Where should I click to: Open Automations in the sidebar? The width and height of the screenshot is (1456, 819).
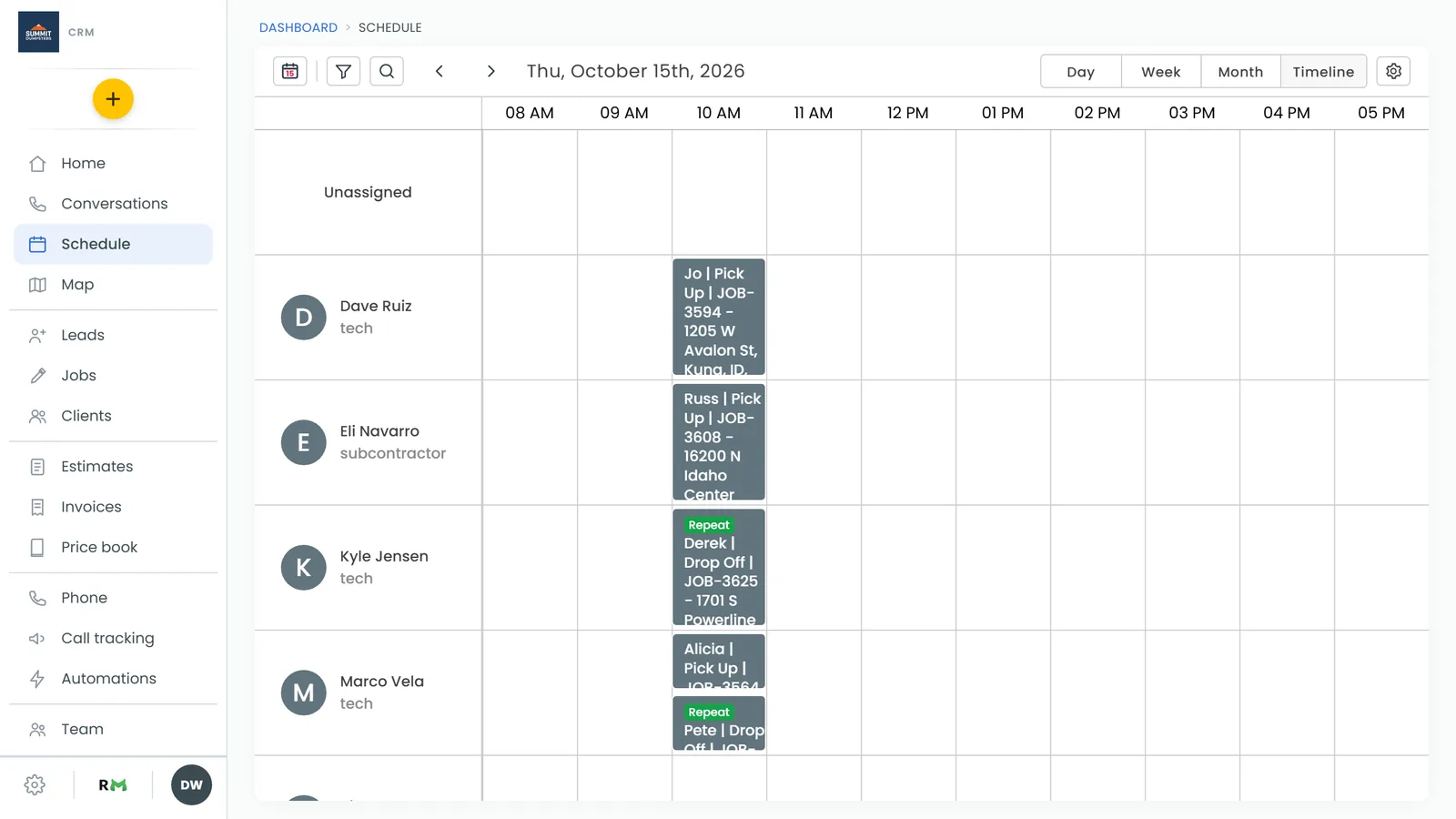pyautogui.click(x=113, y=679)
